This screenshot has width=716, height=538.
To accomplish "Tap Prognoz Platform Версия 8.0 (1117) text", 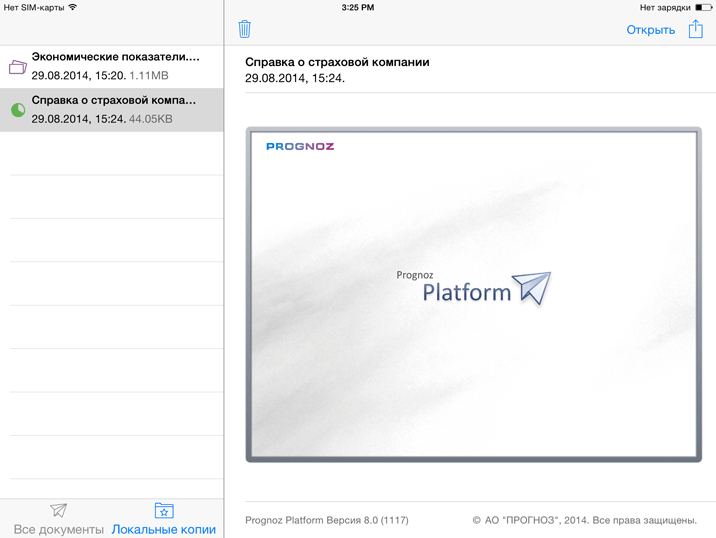I will click(x=327, y=520).
